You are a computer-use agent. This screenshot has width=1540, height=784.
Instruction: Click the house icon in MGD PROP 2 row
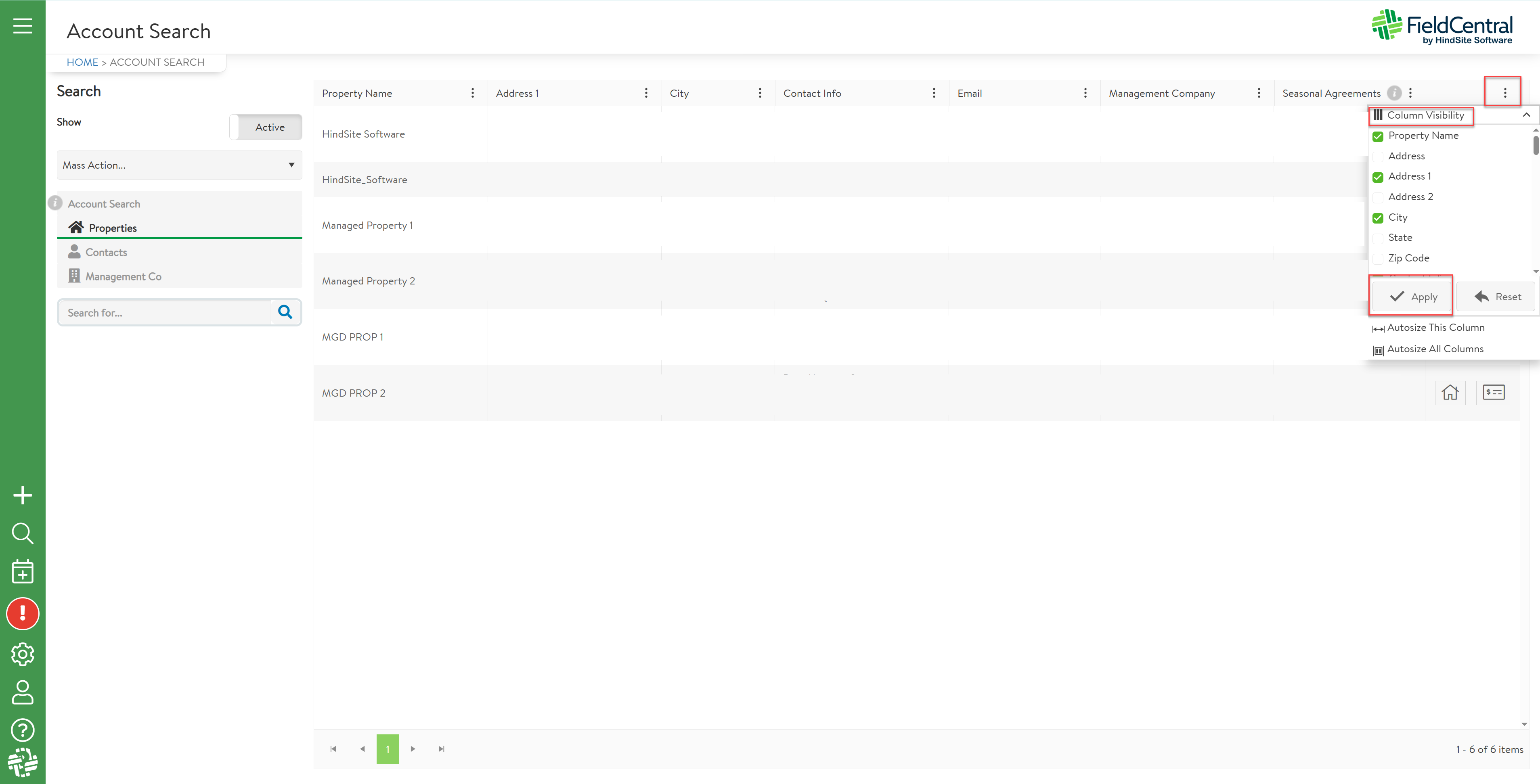coord(1450,393)
